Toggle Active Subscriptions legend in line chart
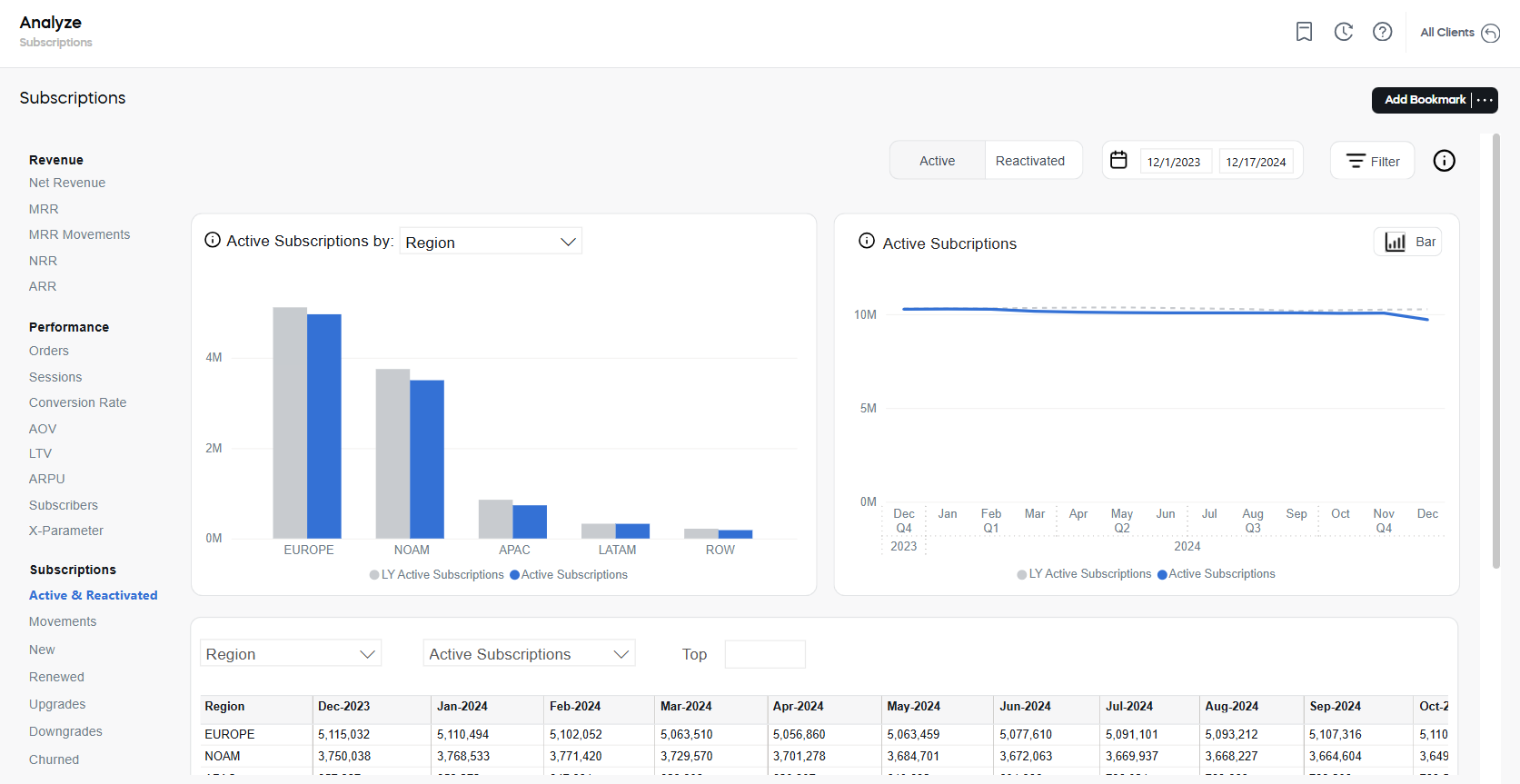The height and width of the screenshot is (784, 1520). point(1217,574)
